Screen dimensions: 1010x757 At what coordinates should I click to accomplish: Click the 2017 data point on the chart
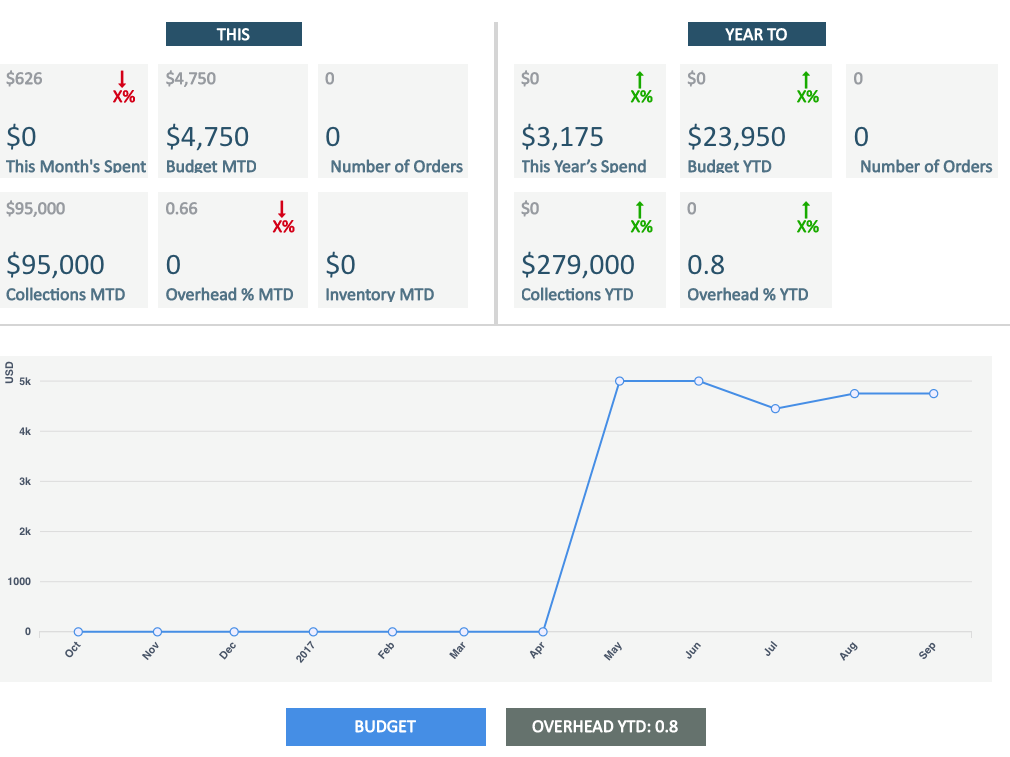[313, 632]
